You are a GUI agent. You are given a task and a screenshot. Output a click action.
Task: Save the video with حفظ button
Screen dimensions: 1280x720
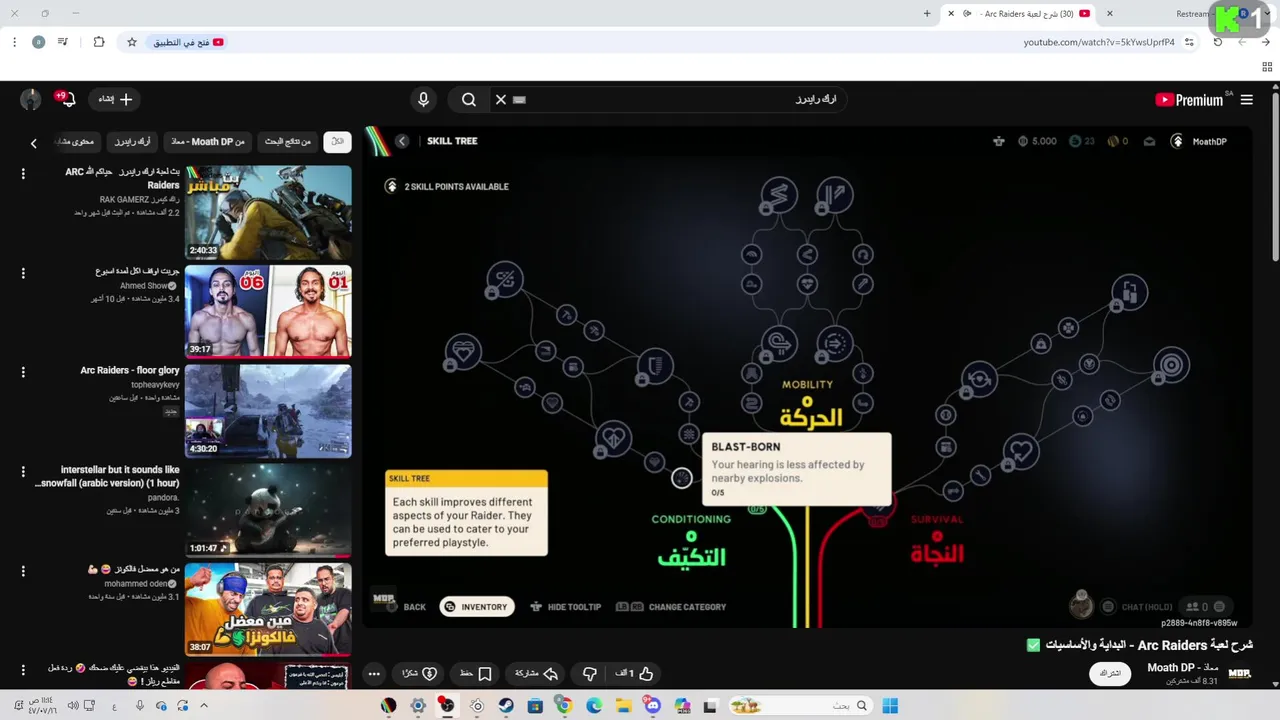(x=475, y=674)
